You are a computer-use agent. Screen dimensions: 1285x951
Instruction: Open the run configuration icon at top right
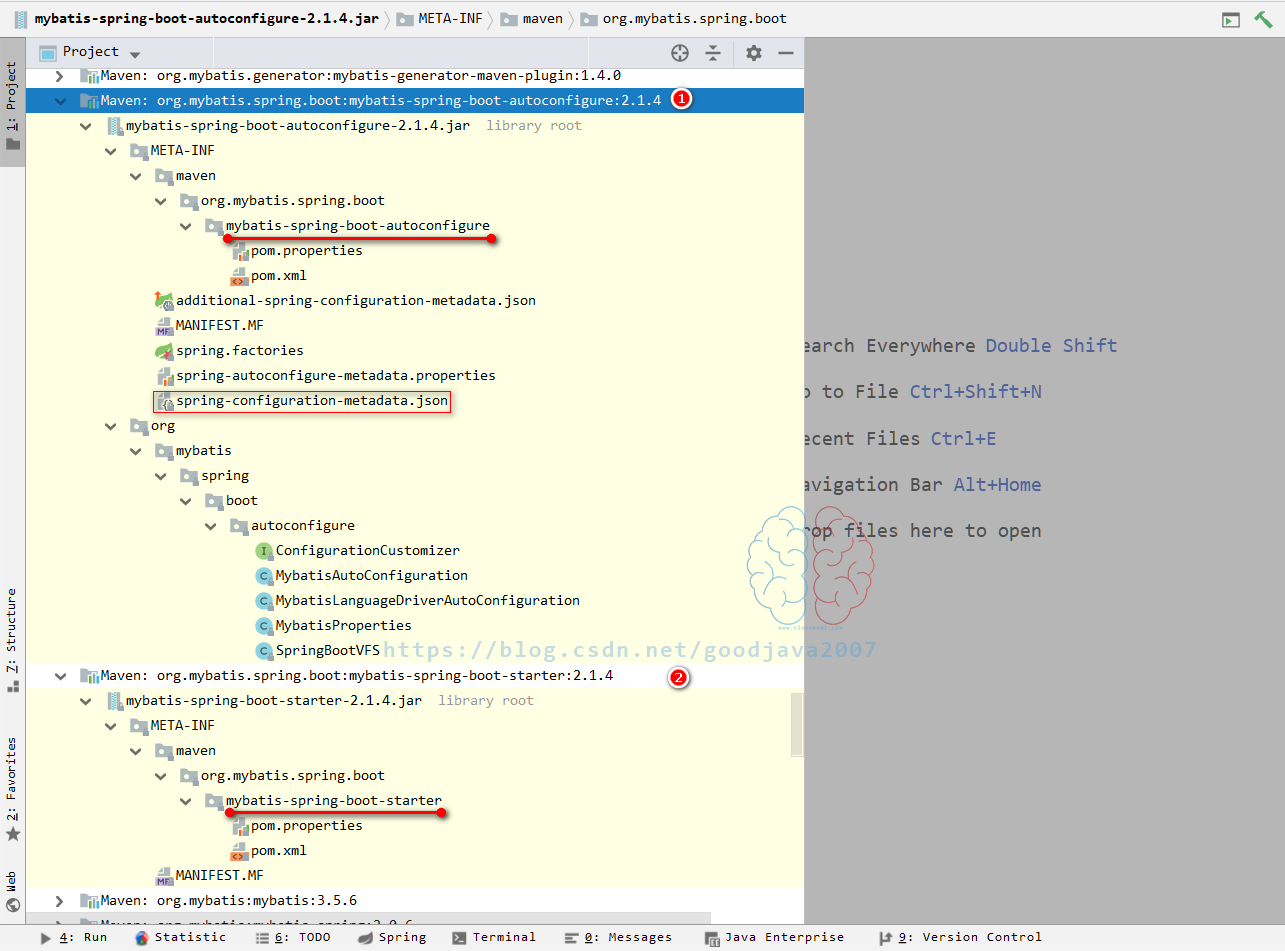tap(1231, 19)
